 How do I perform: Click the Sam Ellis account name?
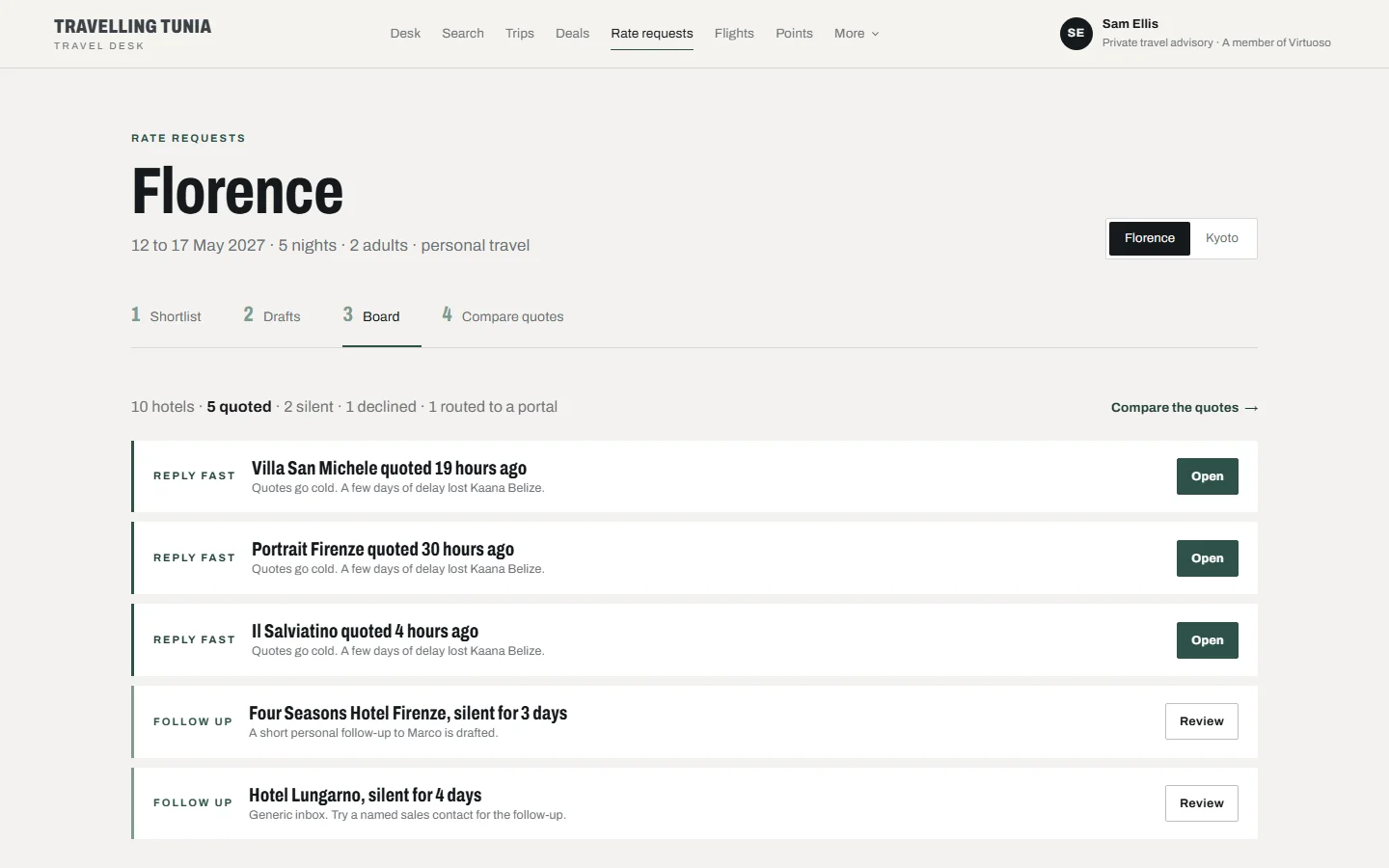tap(1130, 24)
